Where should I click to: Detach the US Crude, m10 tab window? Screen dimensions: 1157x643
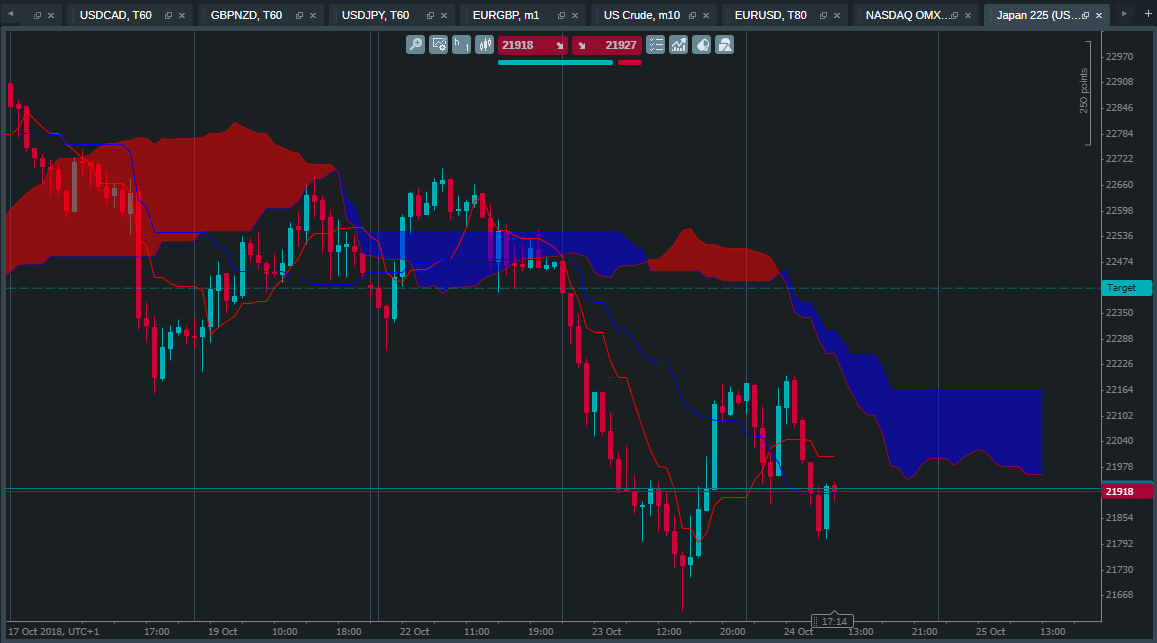coord(692,16)
